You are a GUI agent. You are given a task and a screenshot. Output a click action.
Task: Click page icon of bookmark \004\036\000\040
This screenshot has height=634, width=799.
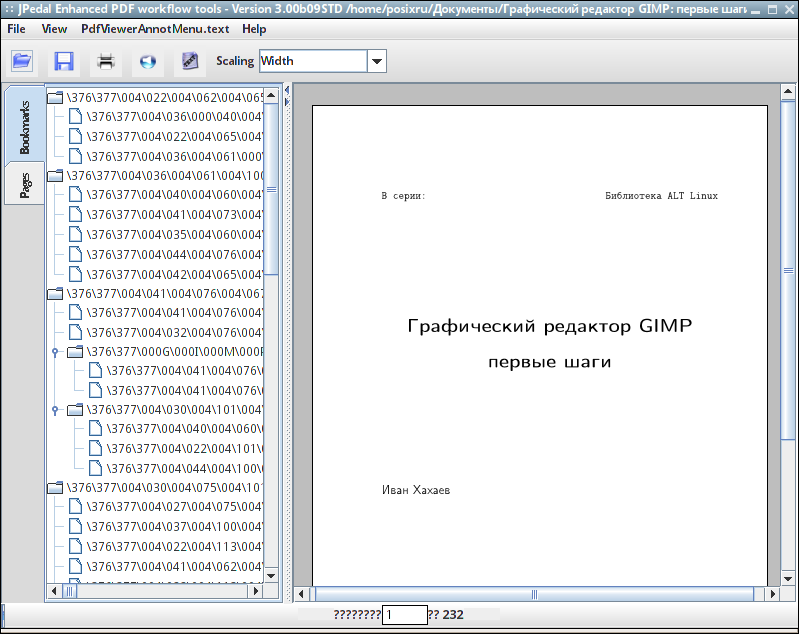[x=75, y=116]
